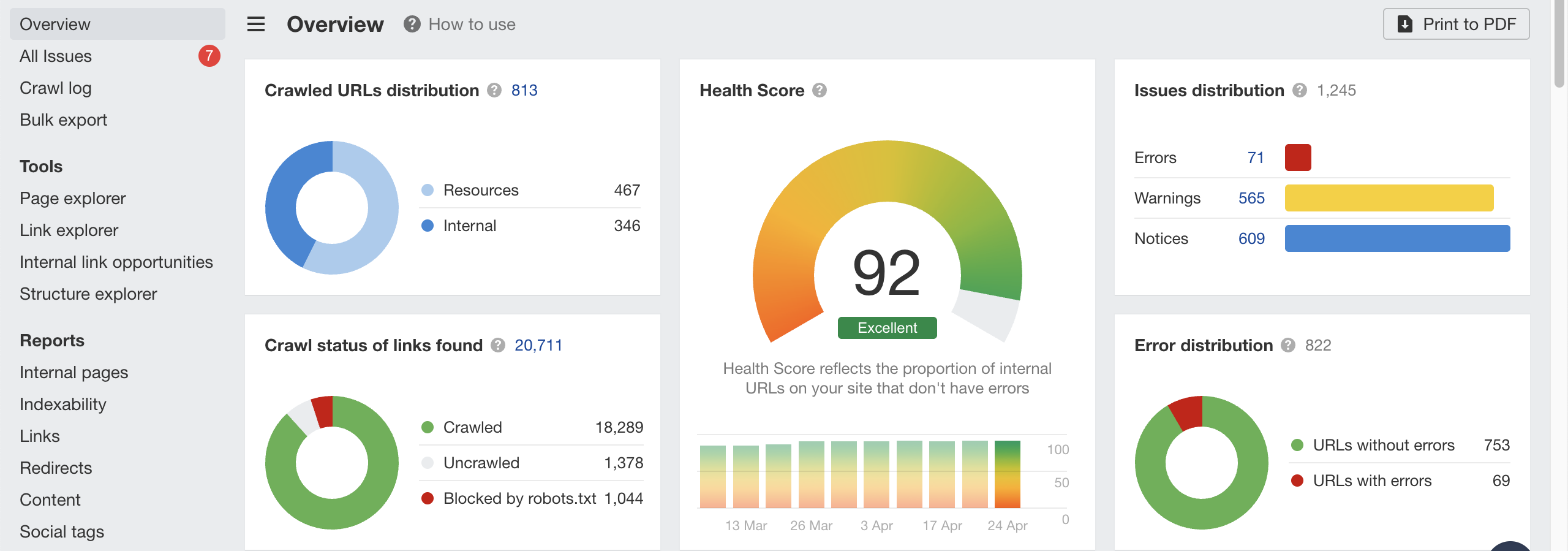Click the red All Issues badge showing 7
This screenshot has height=551, width=1568.
209,56
